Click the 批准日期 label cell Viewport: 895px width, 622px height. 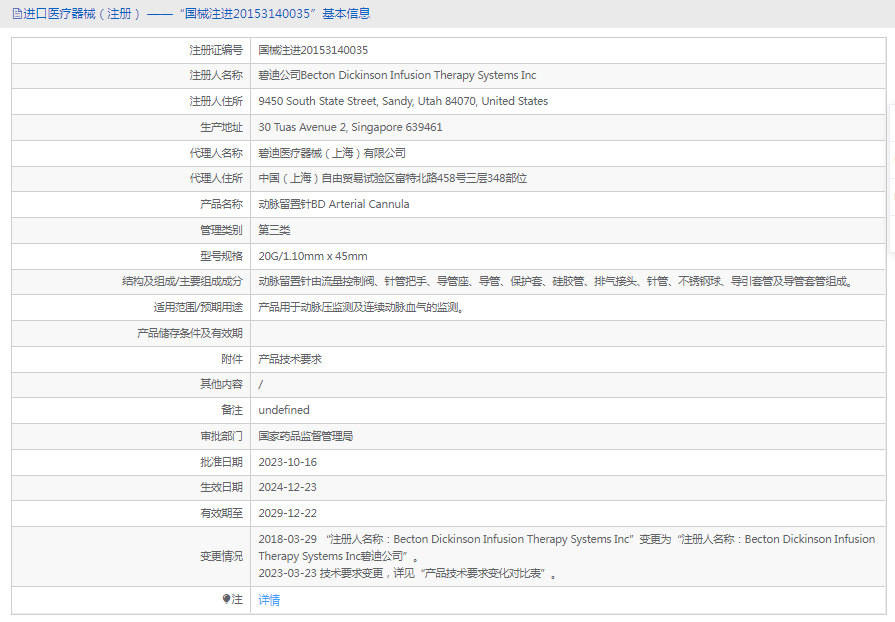click(131, 462)
